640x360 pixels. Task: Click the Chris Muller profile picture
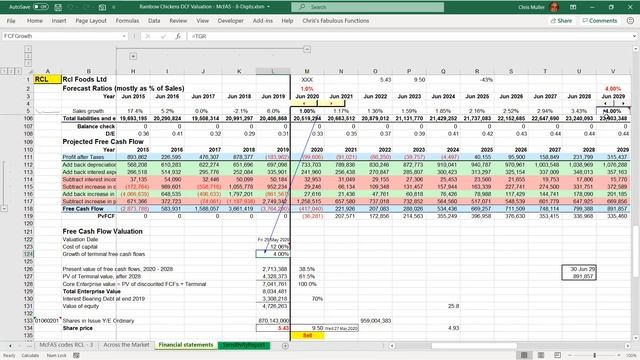click(554, 7)
